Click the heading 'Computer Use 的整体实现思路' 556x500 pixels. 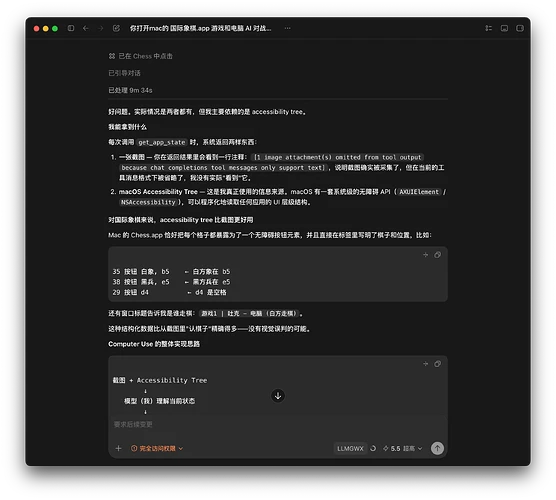tap(154, 344)
